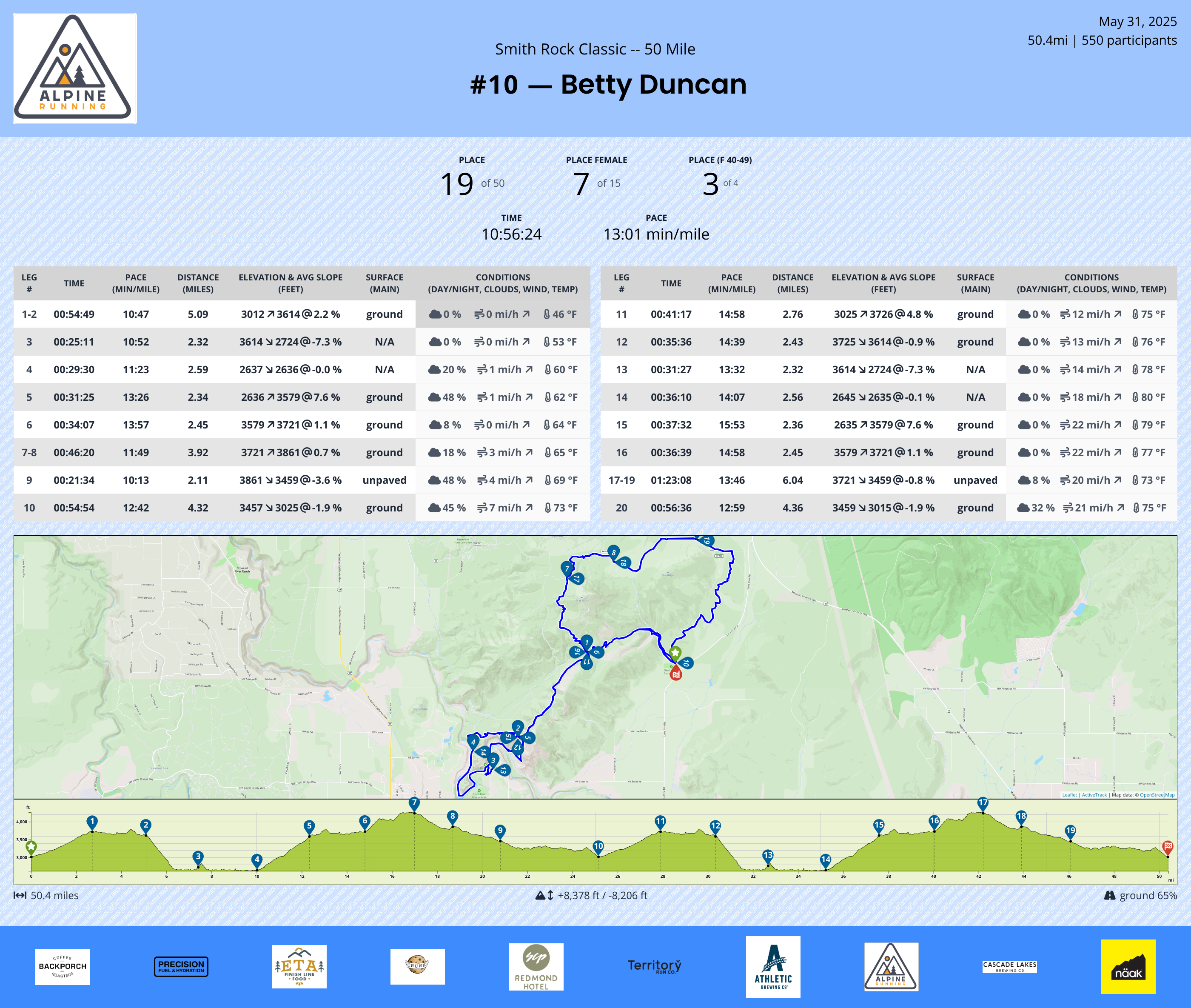Click map marker 8 on route
This screenshot has height=1008, width=1191.
click(x=613, y=552)
